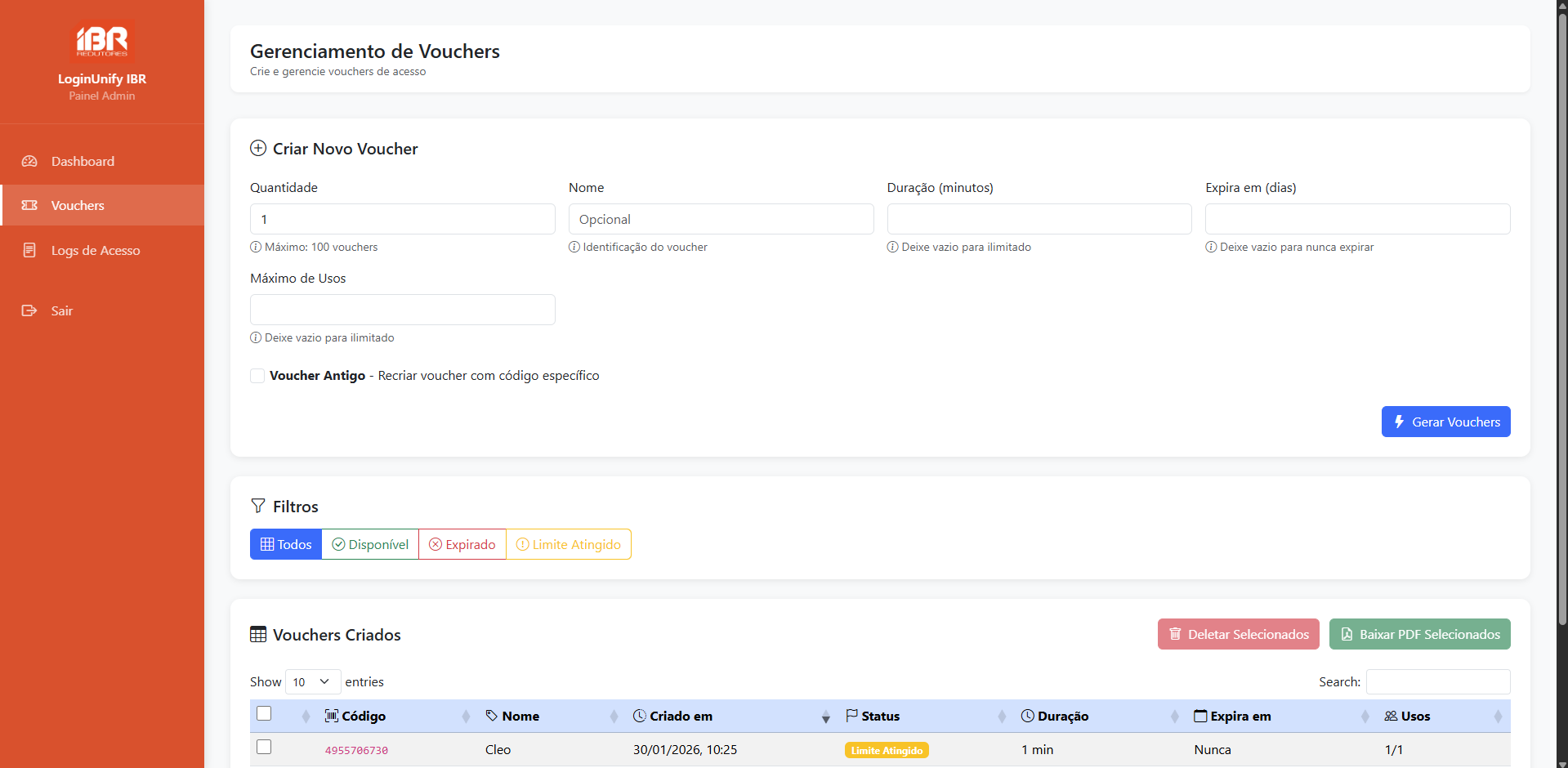
Task: Open the Show entries dropdown
Action: [x=312, y=681]
